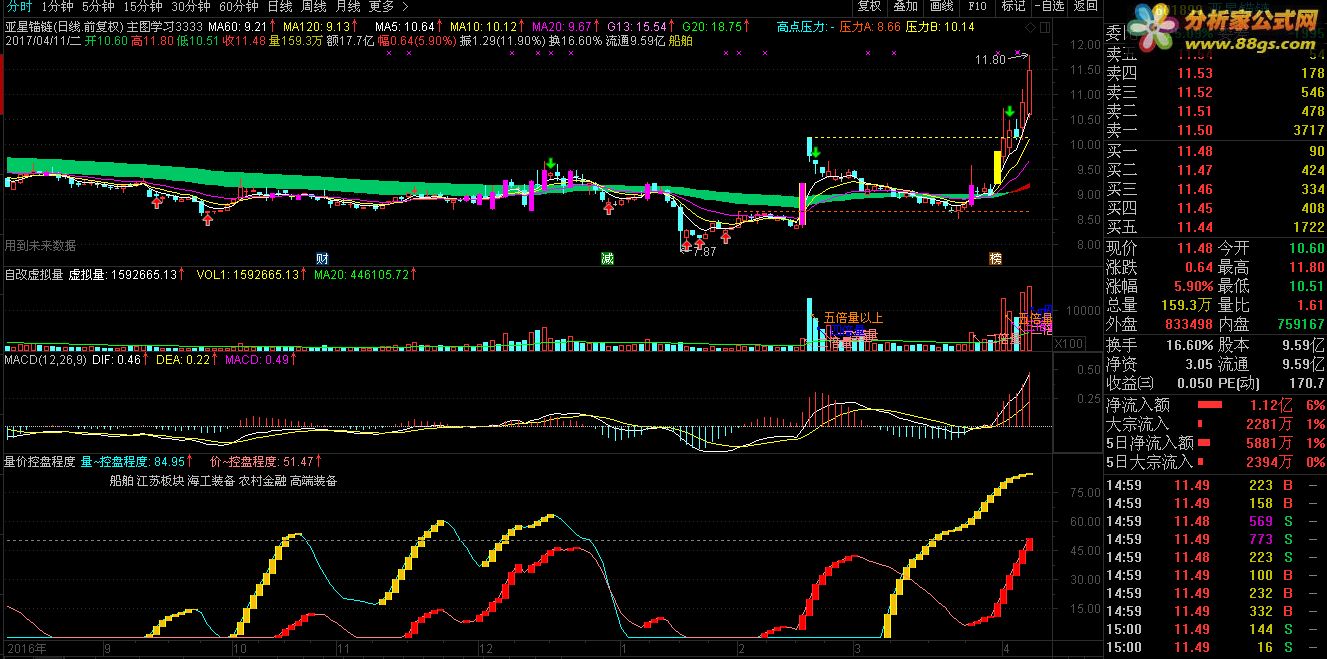1327x659 pixels.
Task: Switch to the 日线 daily chart tab
Action: (x=279, y=6)
